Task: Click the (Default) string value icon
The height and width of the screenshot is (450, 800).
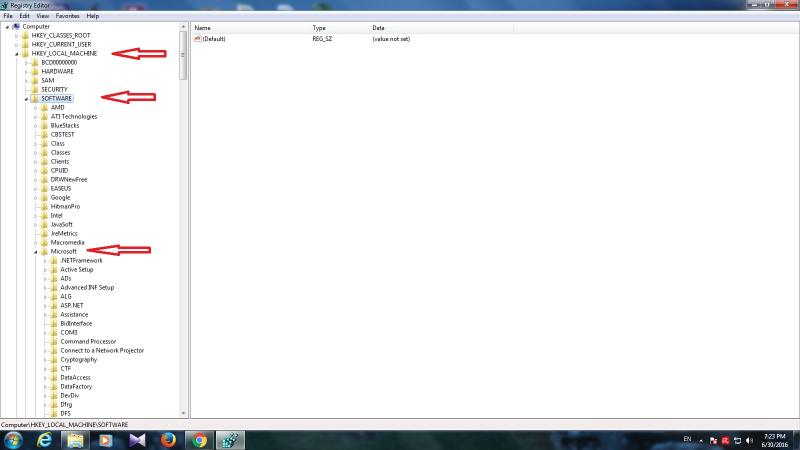Action: [x=197, y=39]
